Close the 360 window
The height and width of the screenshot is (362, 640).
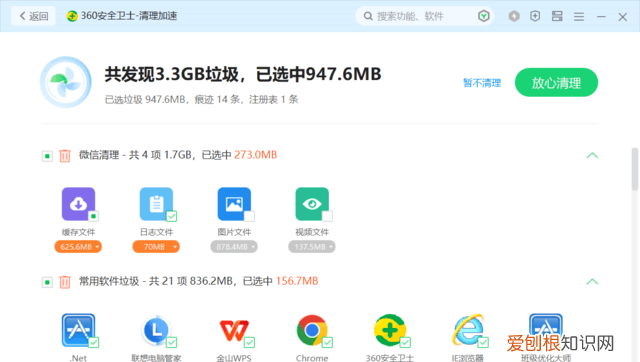(622, 17)
